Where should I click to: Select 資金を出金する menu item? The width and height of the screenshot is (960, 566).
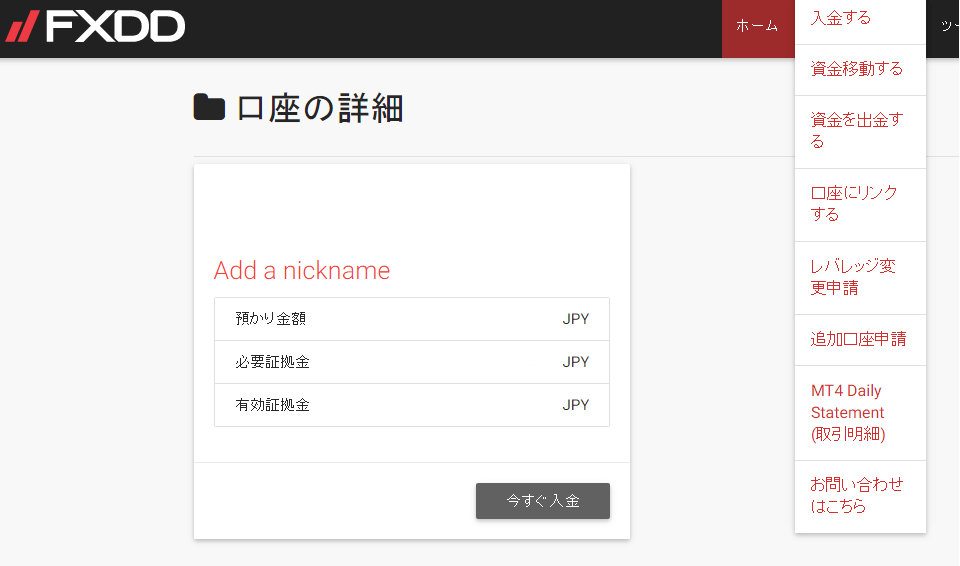point(860,131)
